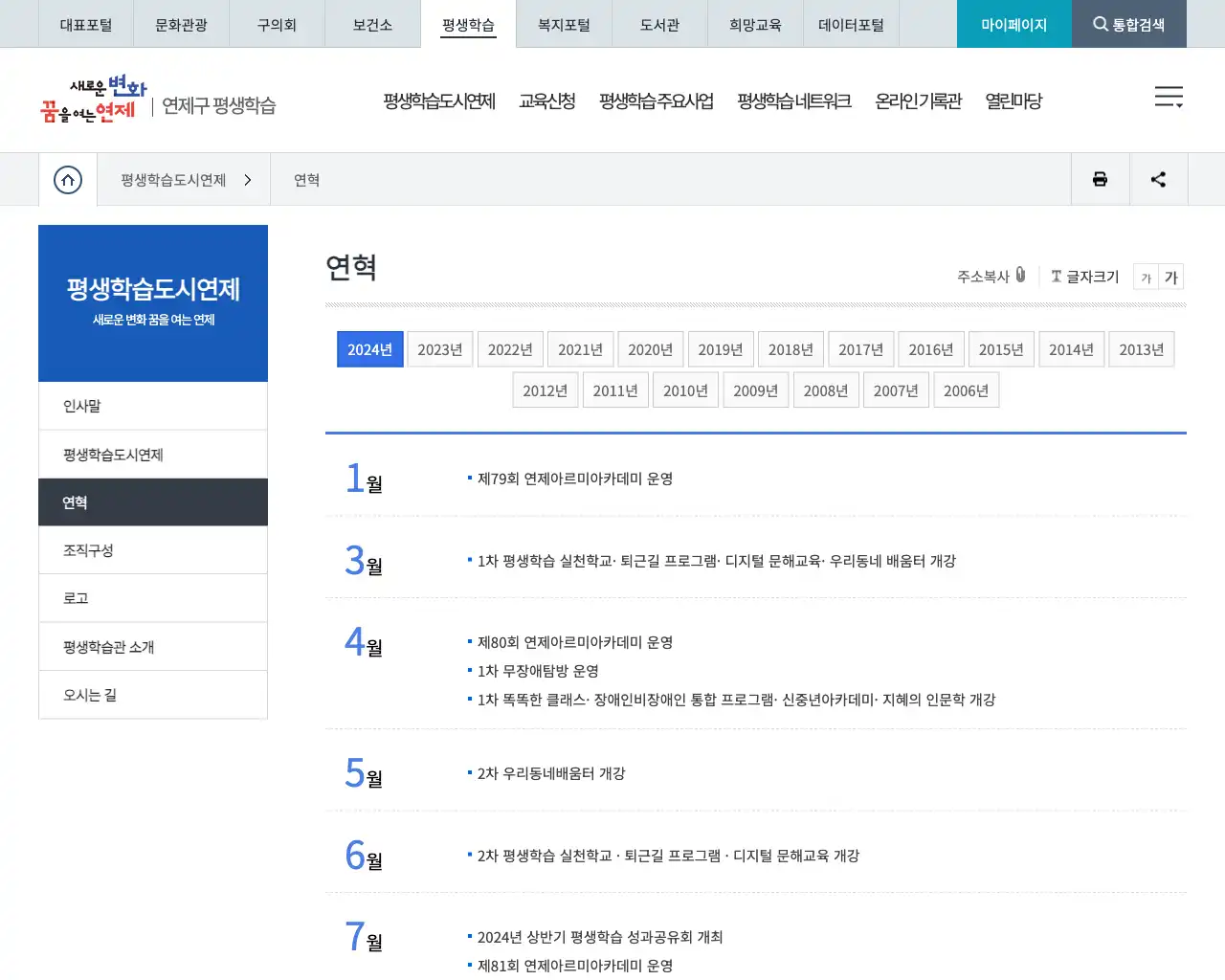Screen dimensions: 1225x980
Task: Click the home icon in the breadcrumb
Action: [x=67, y=179]
